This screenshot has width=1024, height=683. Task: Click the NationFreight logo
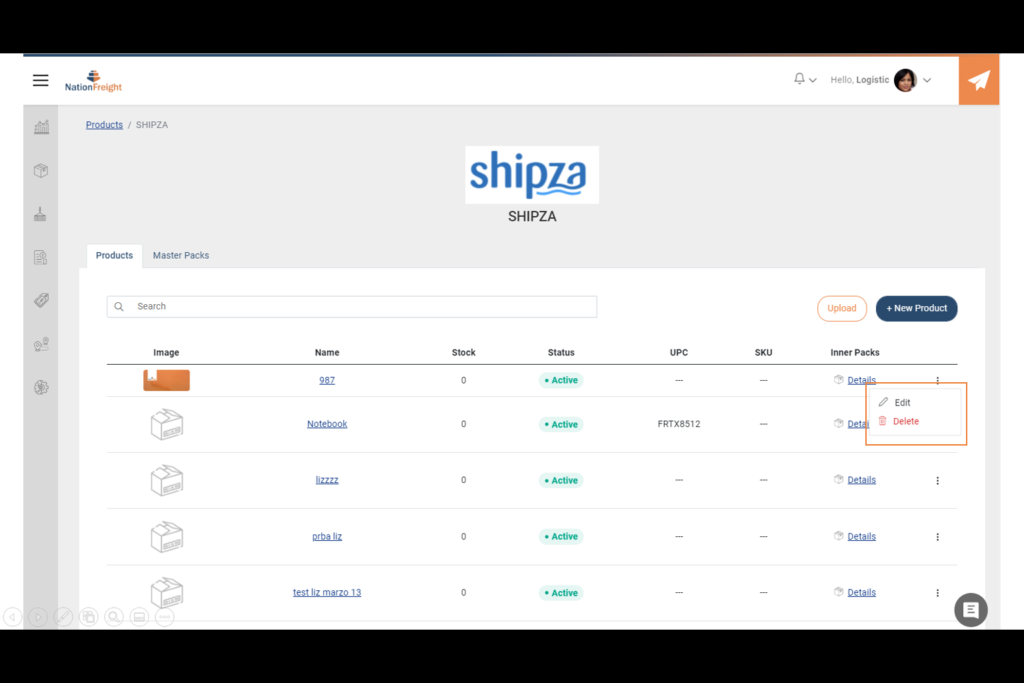[x=93, y=81]
